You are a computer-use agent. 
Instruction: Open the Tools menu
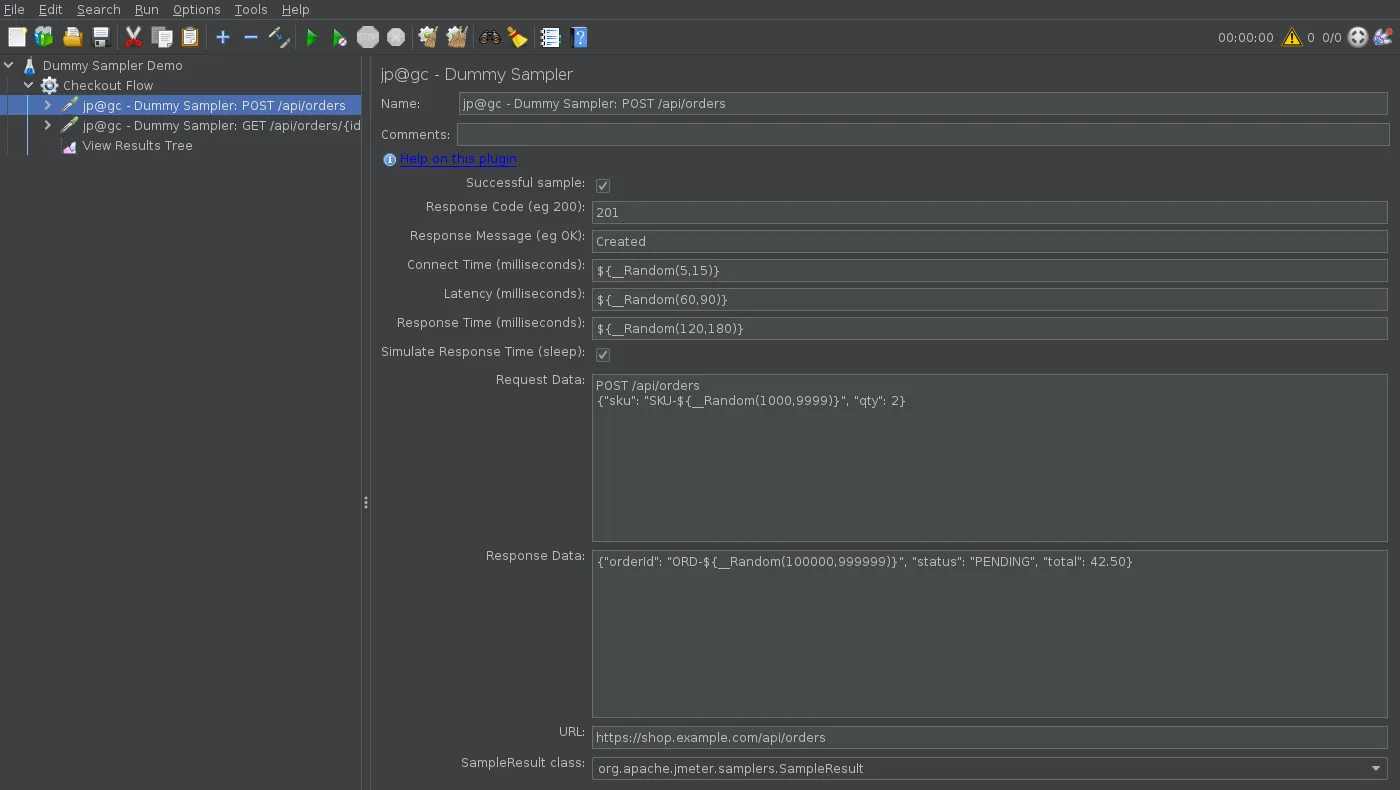pyautogui.click(x=251, y=9)
